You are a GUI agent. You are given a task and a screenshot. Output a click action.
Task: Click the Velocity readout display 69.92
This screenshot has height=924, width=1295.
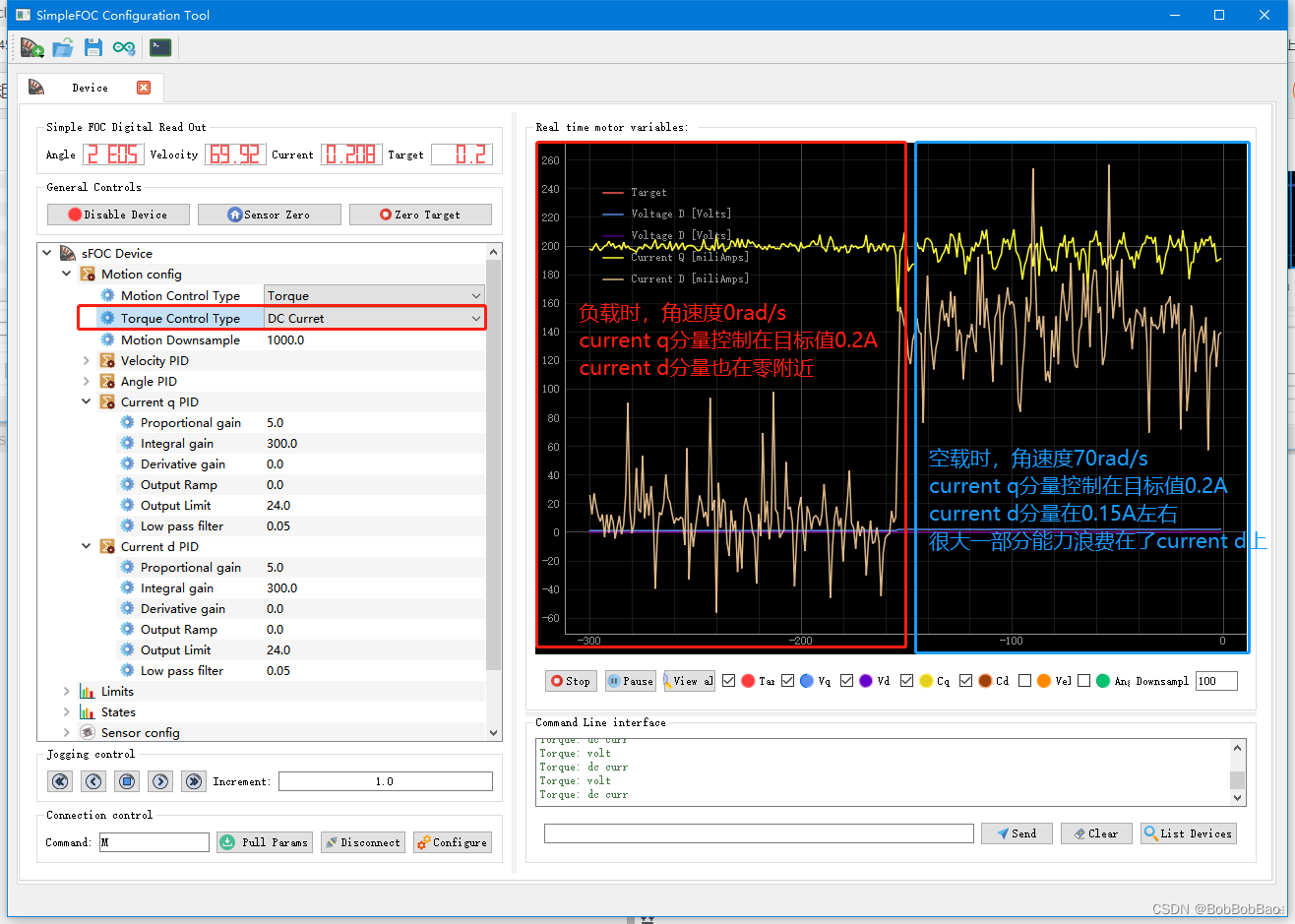[235, 154]
